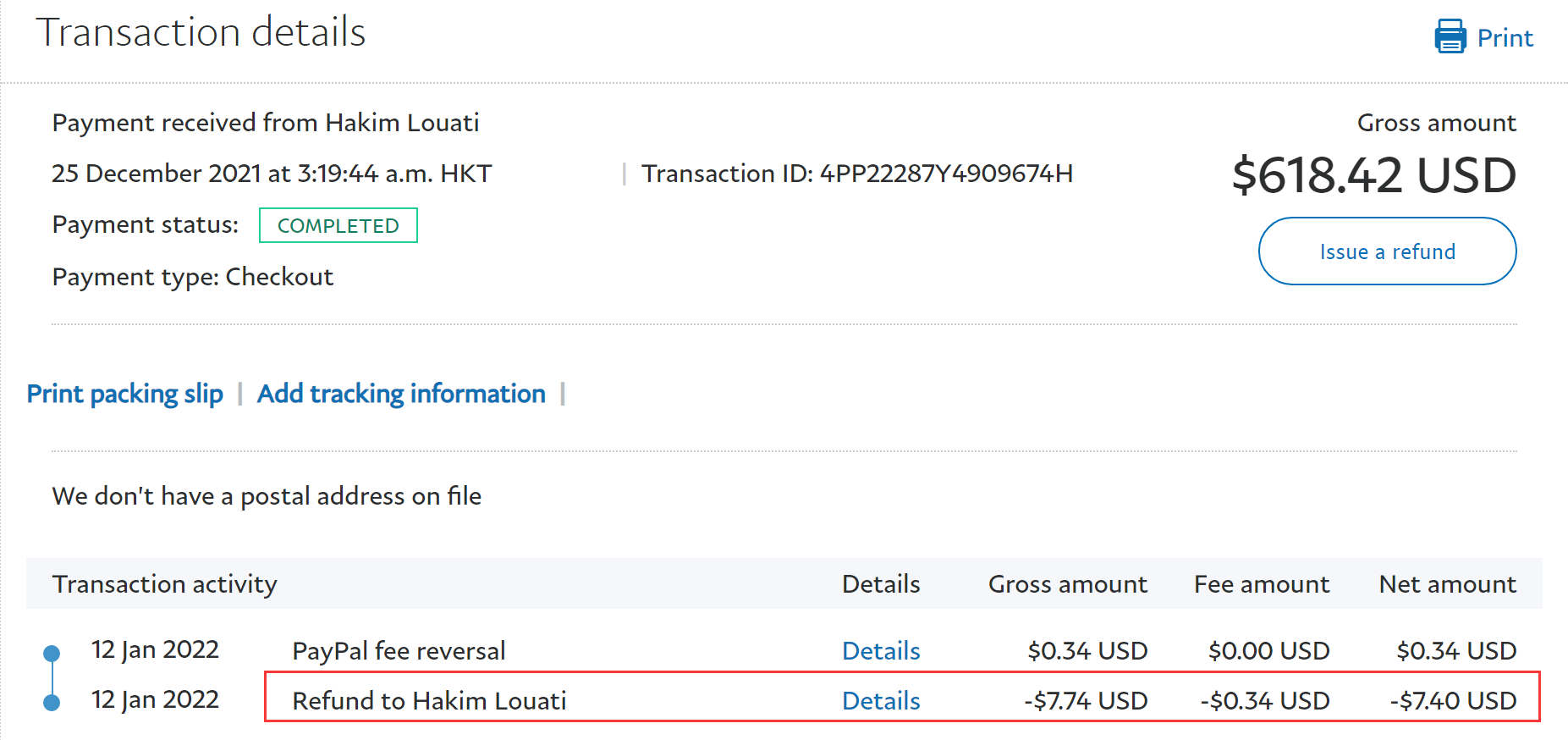Open Details for PayPal fee reversal
Screen dimensions: 1568x740
[x=881, y=650]
